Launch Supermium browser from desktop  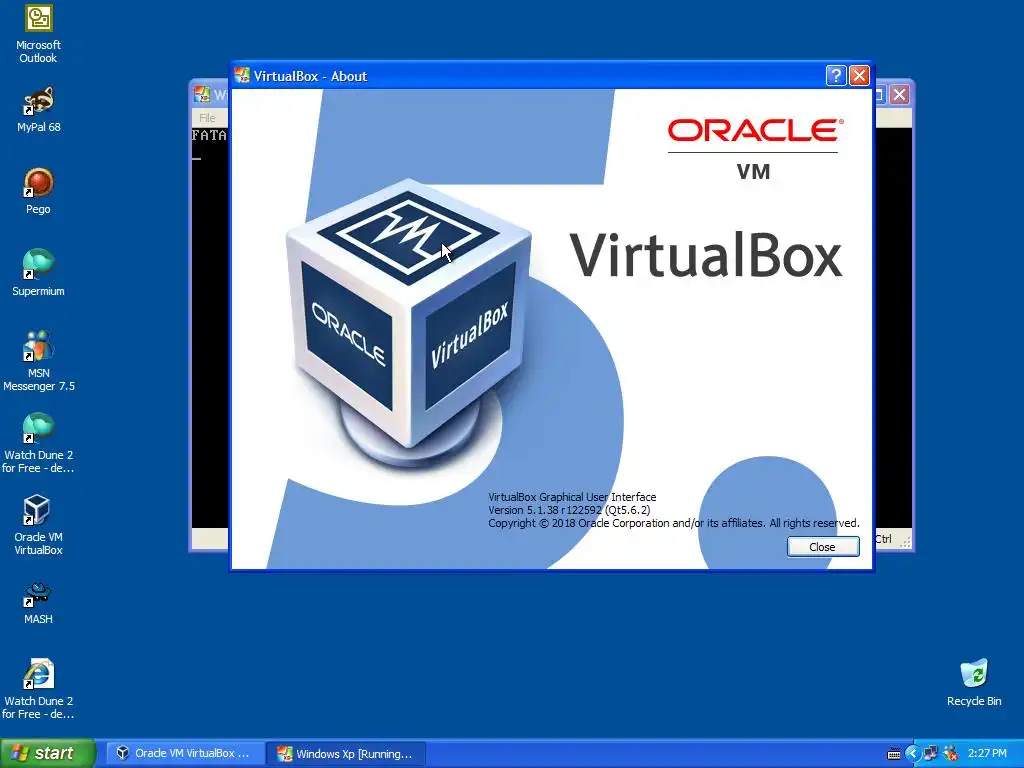tap(38, 273)
